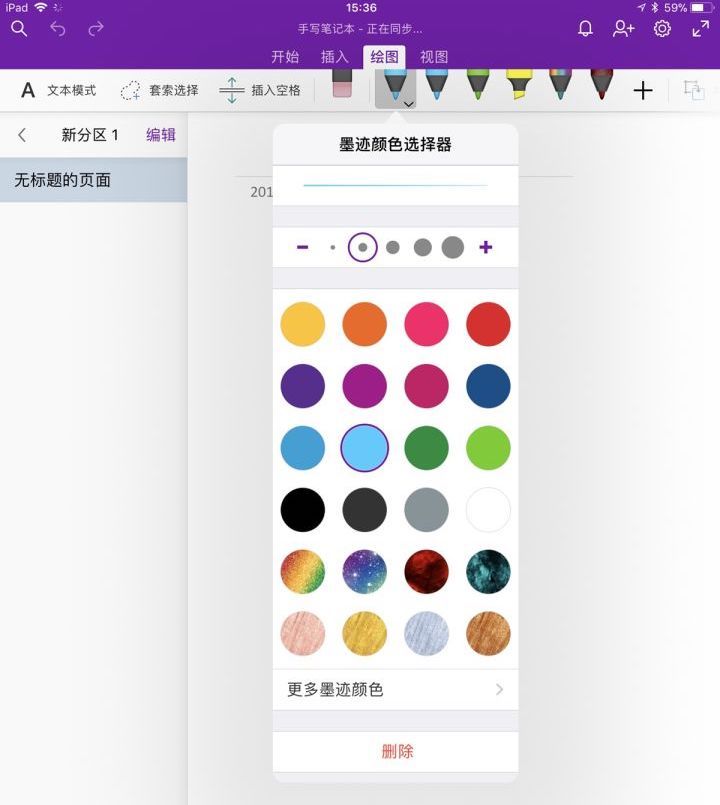This screenshot has width=720, height=805.
Task: Open the 无标题的页面 page
Action: tap(93, 180)
